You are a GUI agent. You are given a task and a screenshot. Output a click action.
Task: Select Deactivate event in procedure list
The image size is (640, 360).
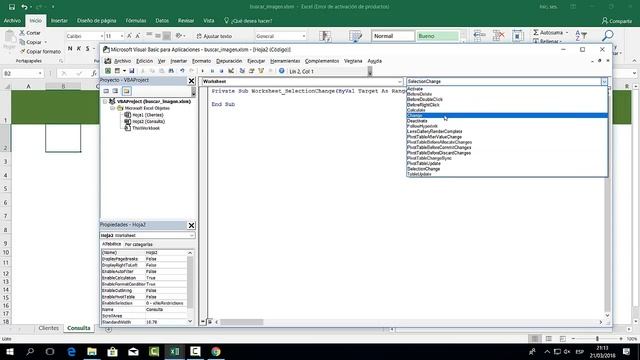tap(507, 121)
